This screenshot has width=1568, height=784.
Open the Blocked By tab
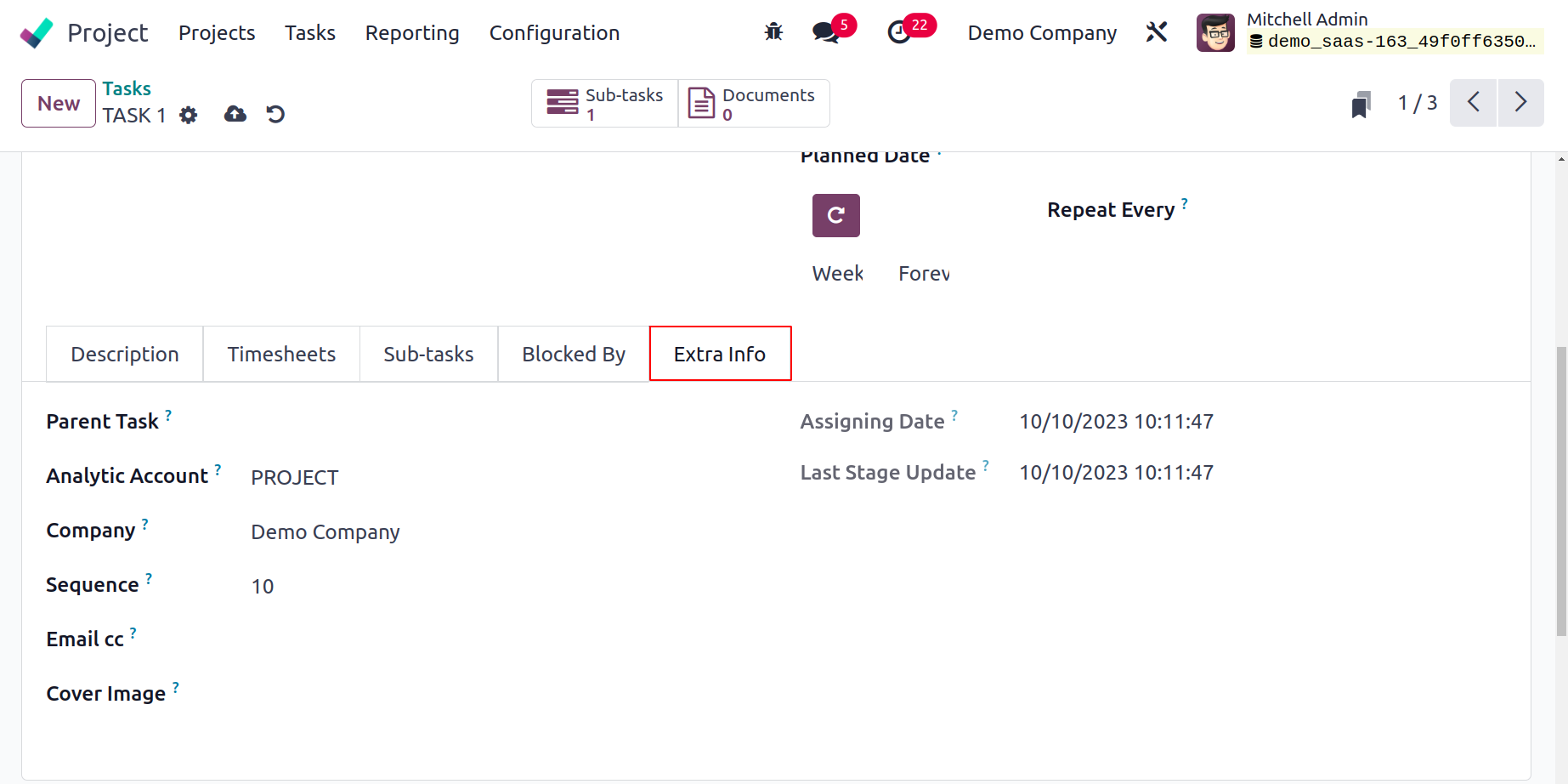click(x=574, y=355)
